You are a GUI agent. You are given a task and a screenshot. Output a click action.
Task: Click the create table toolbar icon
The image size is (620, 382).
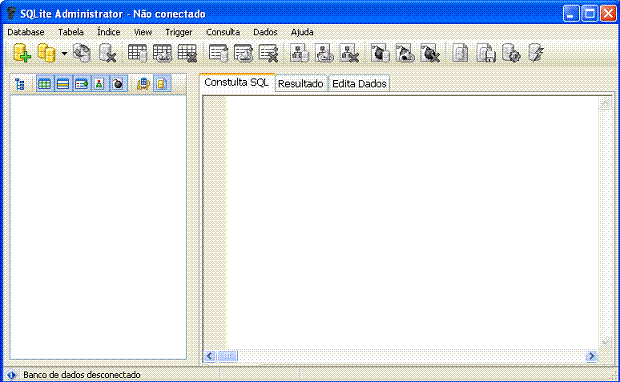[137, 53]
